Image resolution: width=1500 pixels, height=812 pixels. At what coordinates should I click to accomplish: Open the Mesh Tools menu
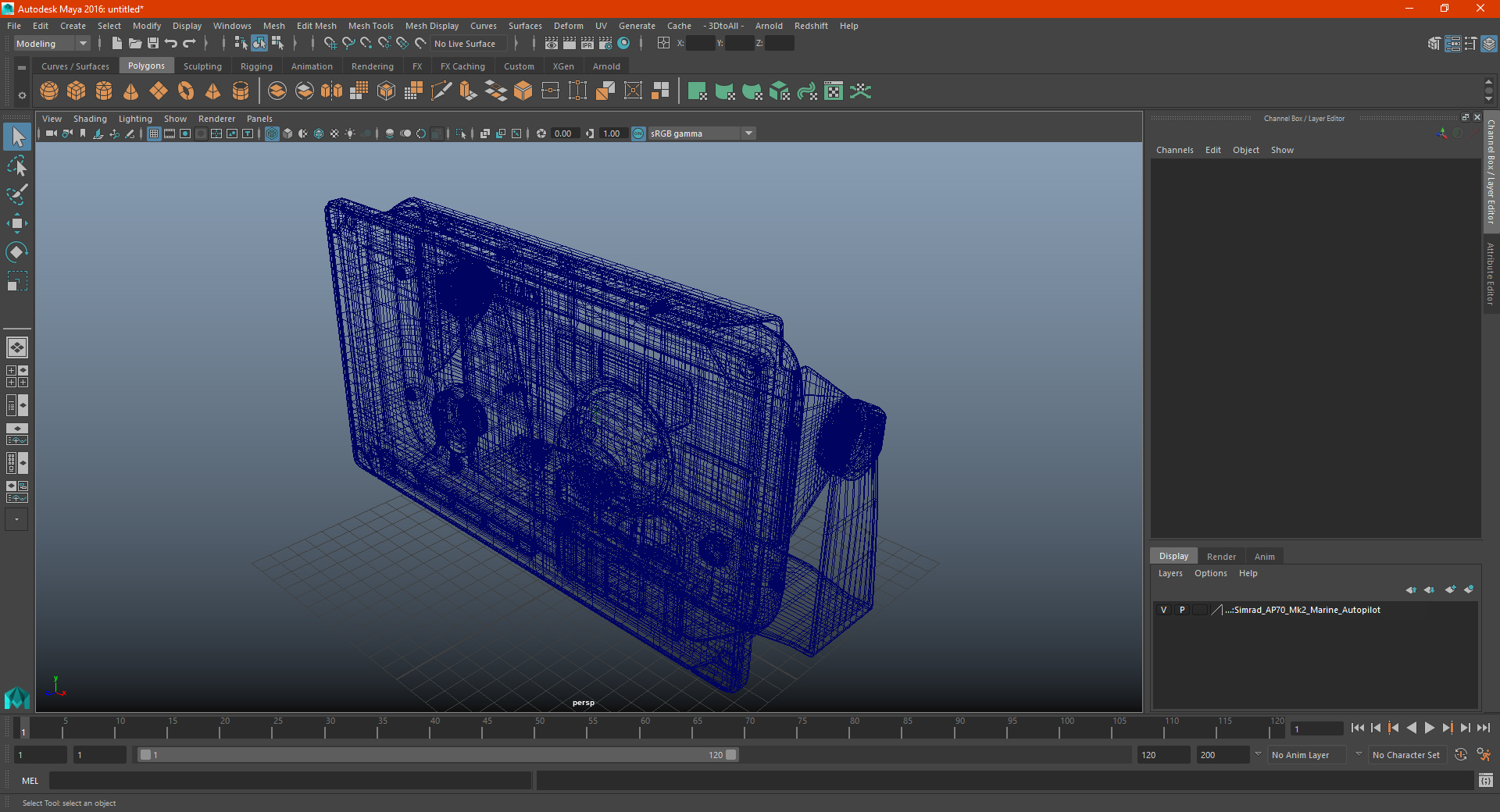(370, 26)
